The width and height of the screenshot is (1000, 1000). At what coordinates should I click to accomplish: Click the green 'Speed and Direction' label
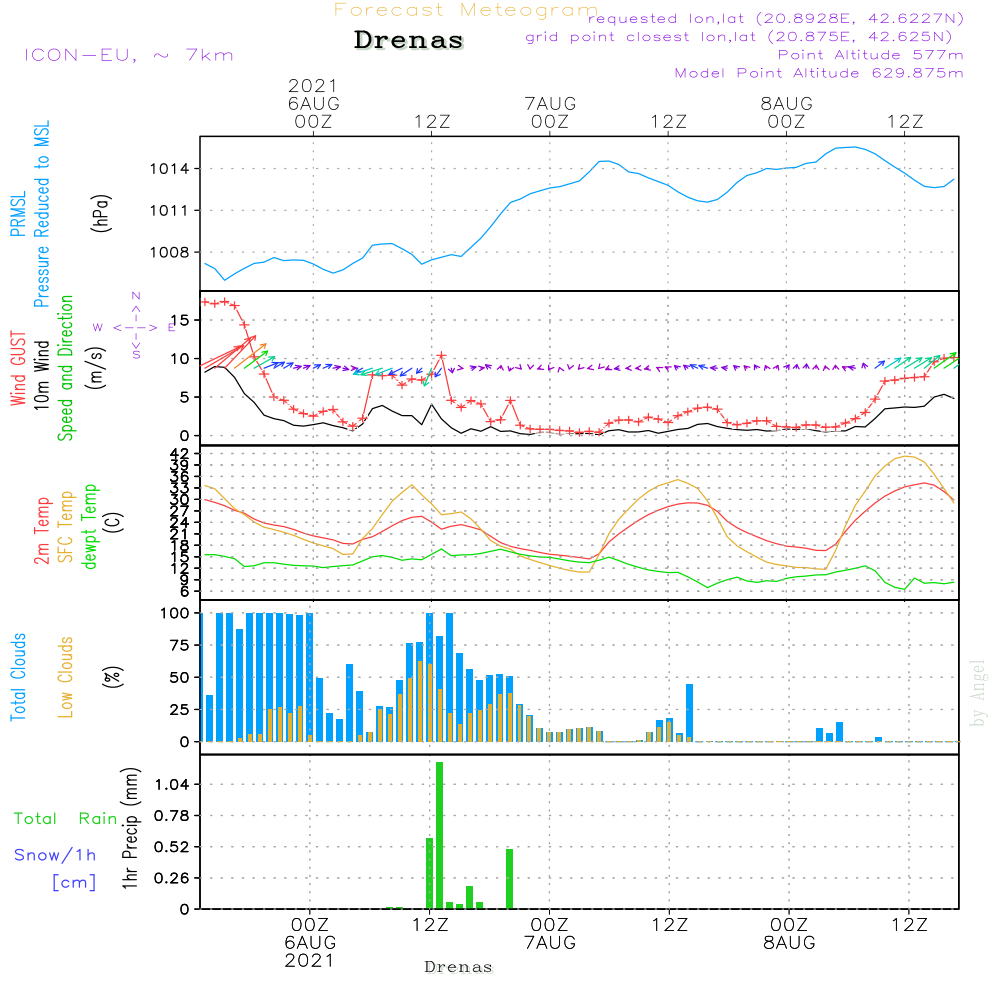pos(66,368)
